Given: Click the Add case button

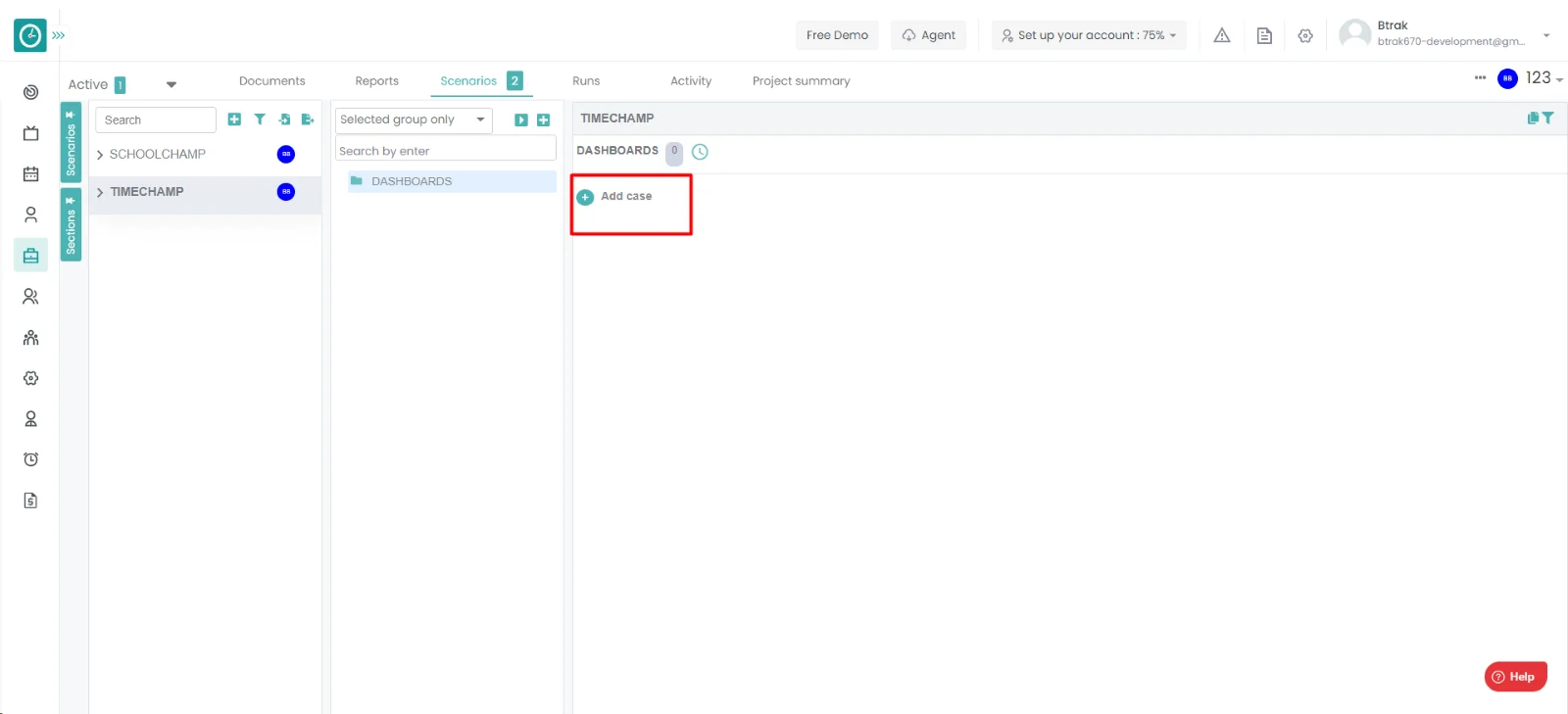Looking at the screenshot, I should (x=615, y=197).
